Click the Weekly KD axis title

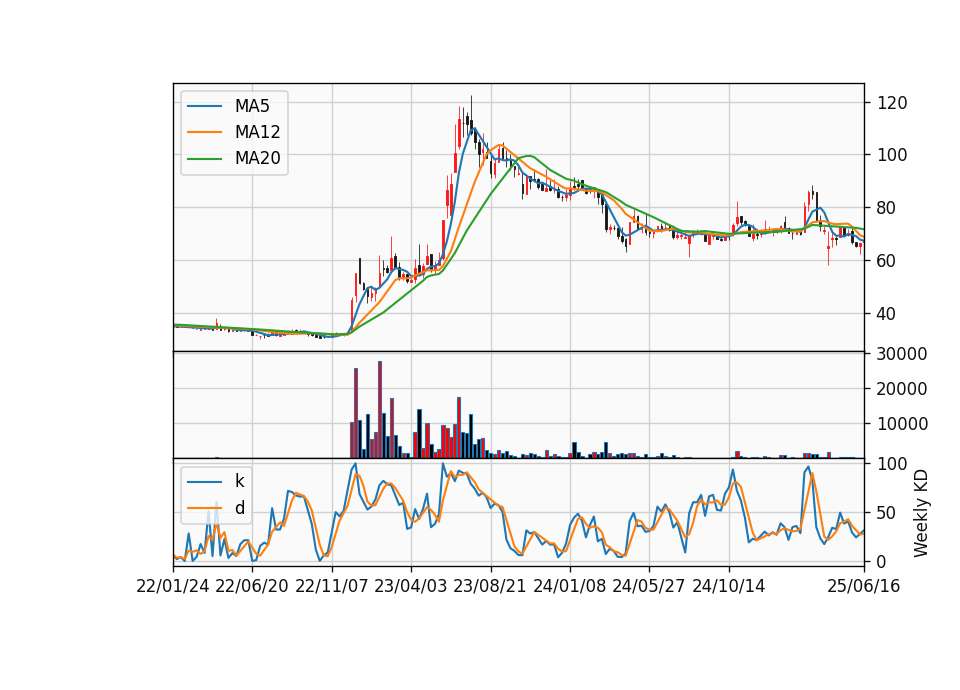921,514
